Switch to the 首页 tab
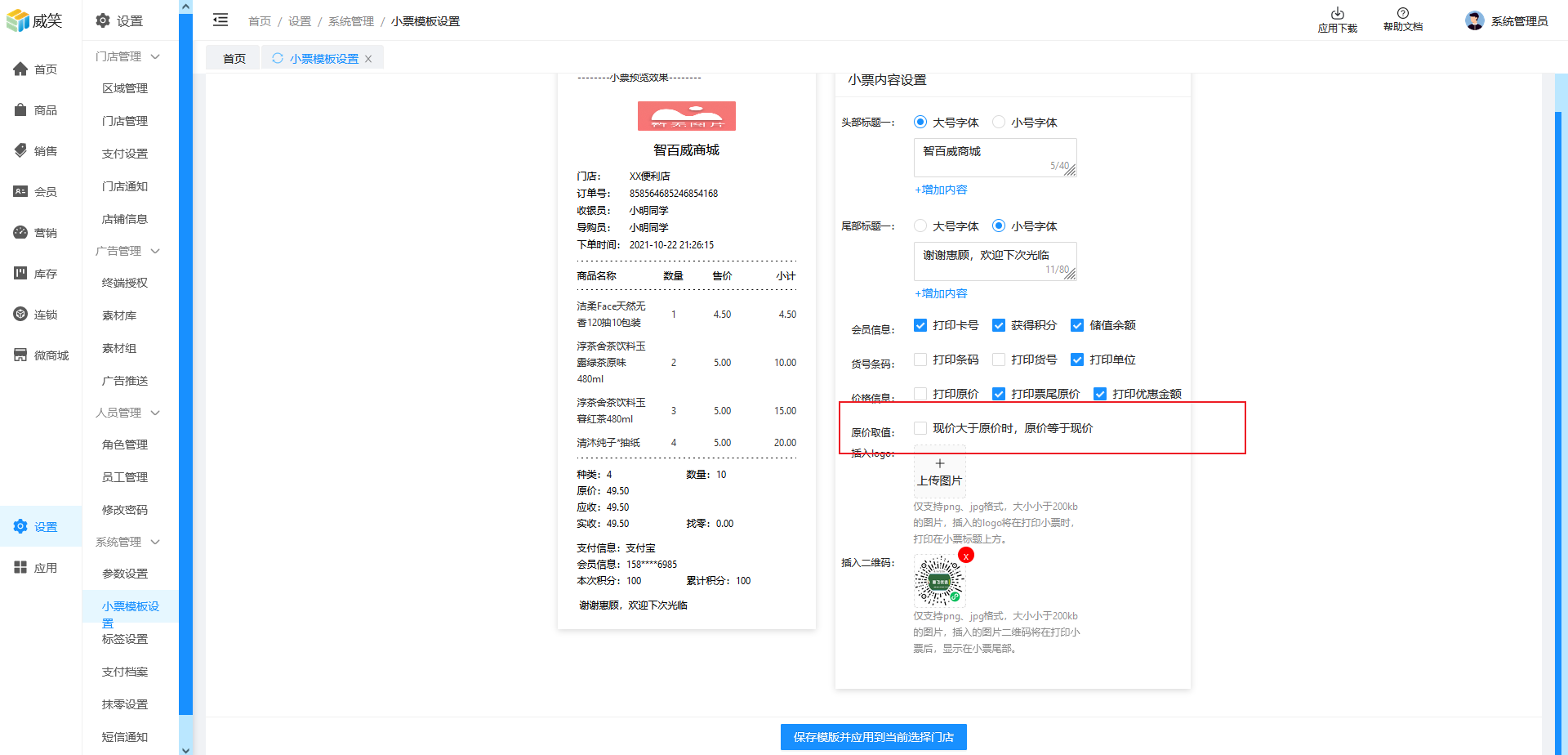The image size is (1568, 755). 234,59
